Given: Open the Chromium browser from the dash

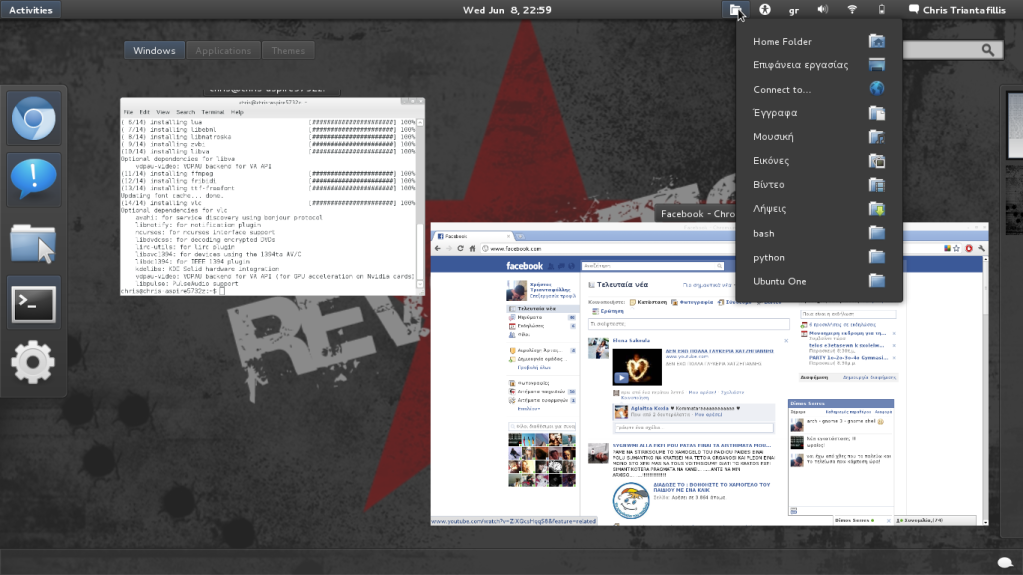Looking at the screenshot, I should (34, 119).
